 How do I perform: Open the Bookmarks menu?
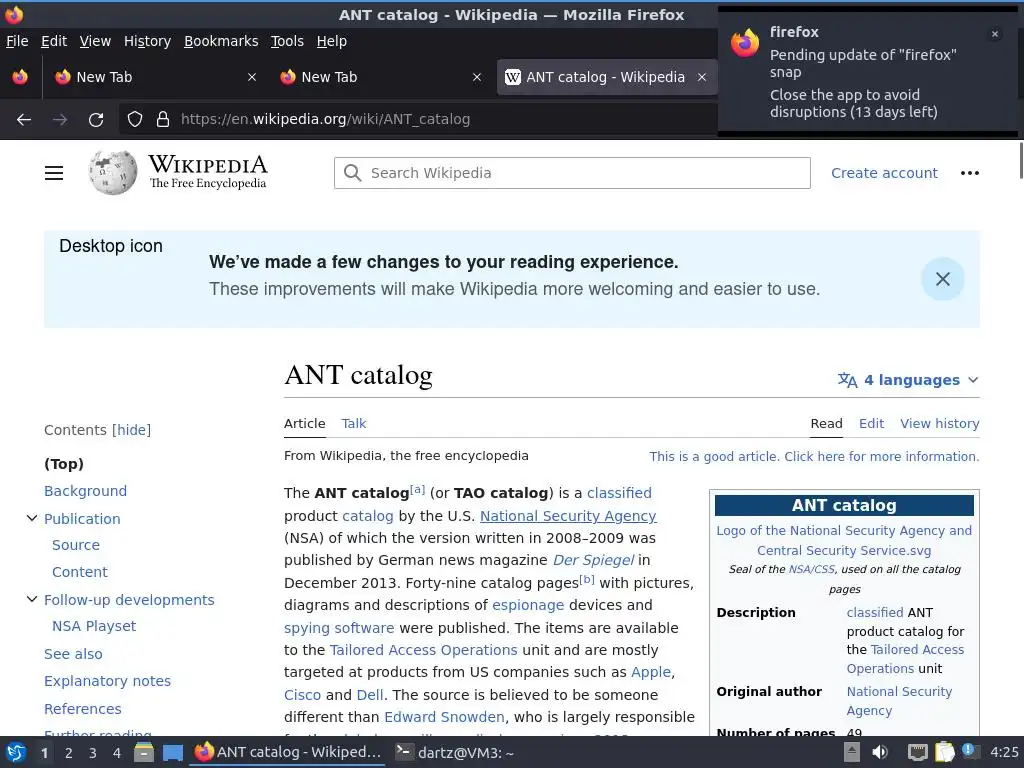click(x=221, y=41)
